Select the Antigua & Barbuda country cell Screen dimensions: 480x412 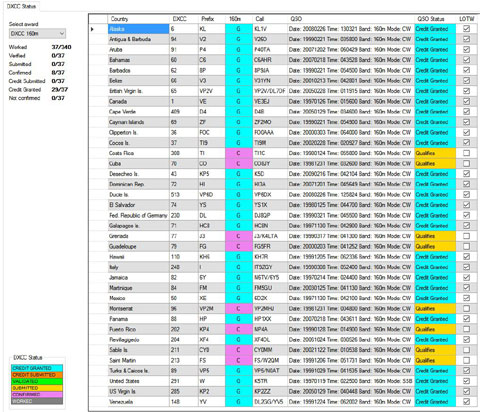pos(139,39)
